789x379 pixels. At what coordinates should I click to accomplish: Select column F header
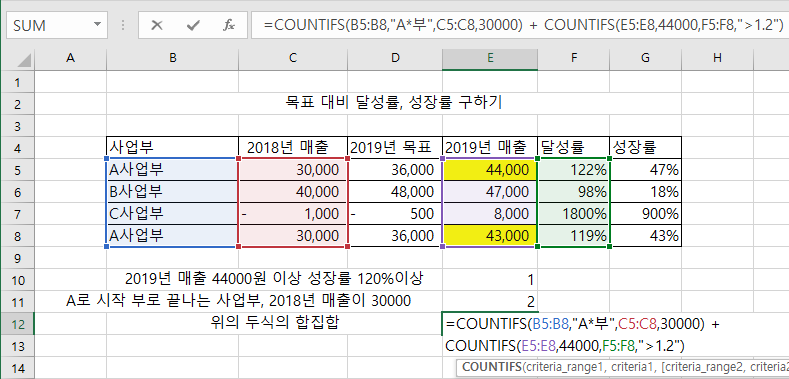[x=574, y=58]
